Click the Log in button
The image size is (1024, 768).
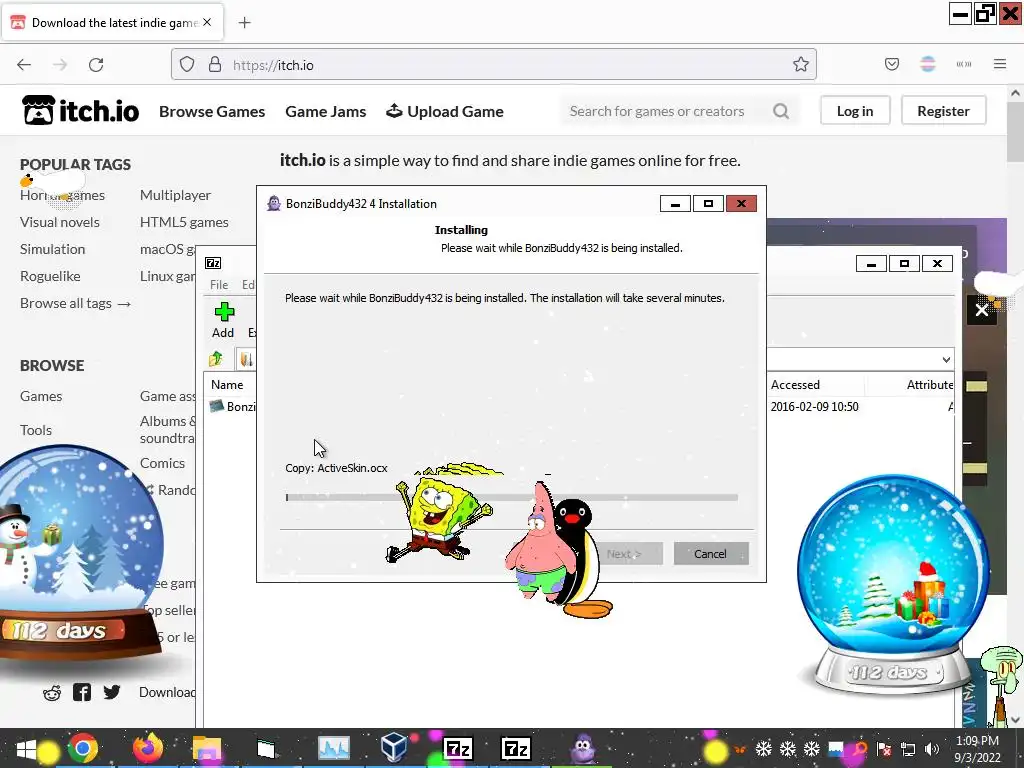click(855, 111)
